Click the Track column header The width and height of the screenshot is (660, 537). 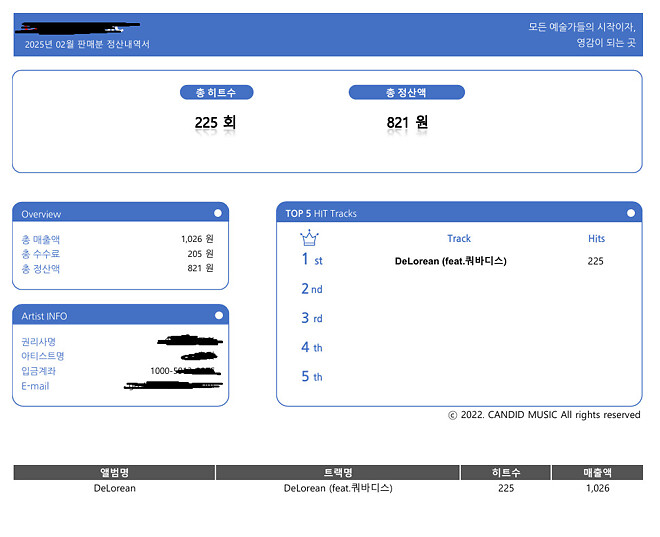(459, 239)
